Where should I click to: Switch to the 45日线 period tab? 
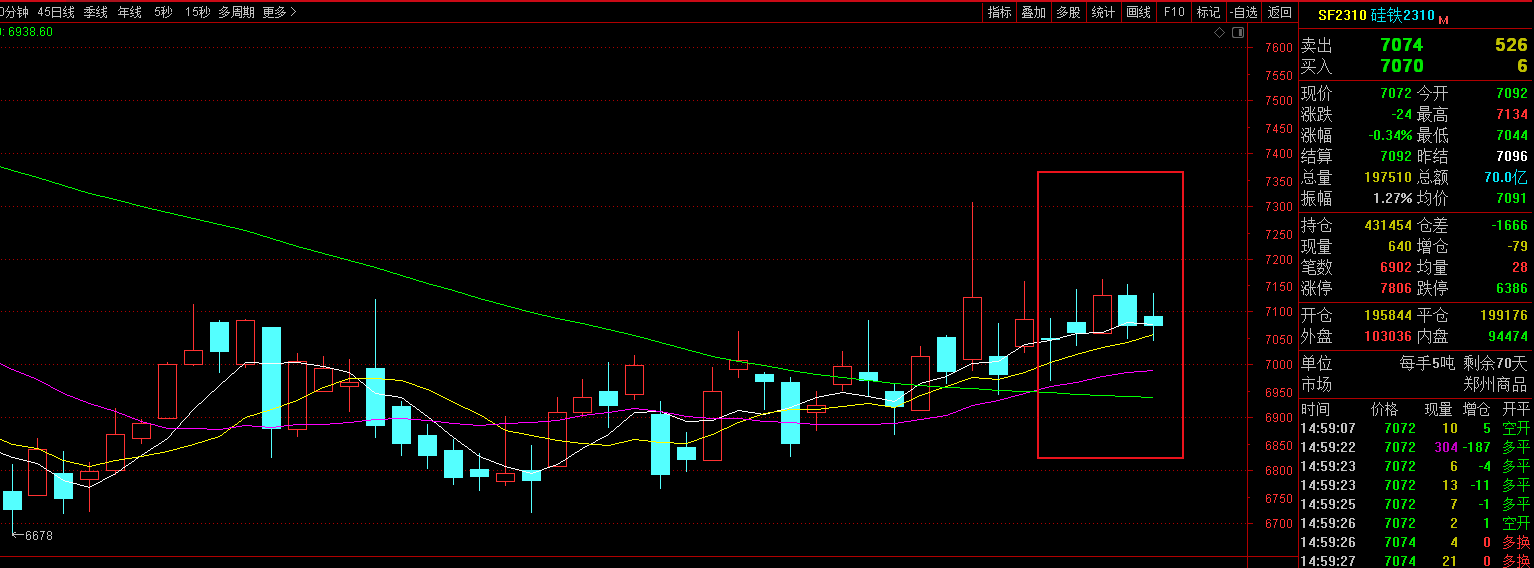[56, 12]
